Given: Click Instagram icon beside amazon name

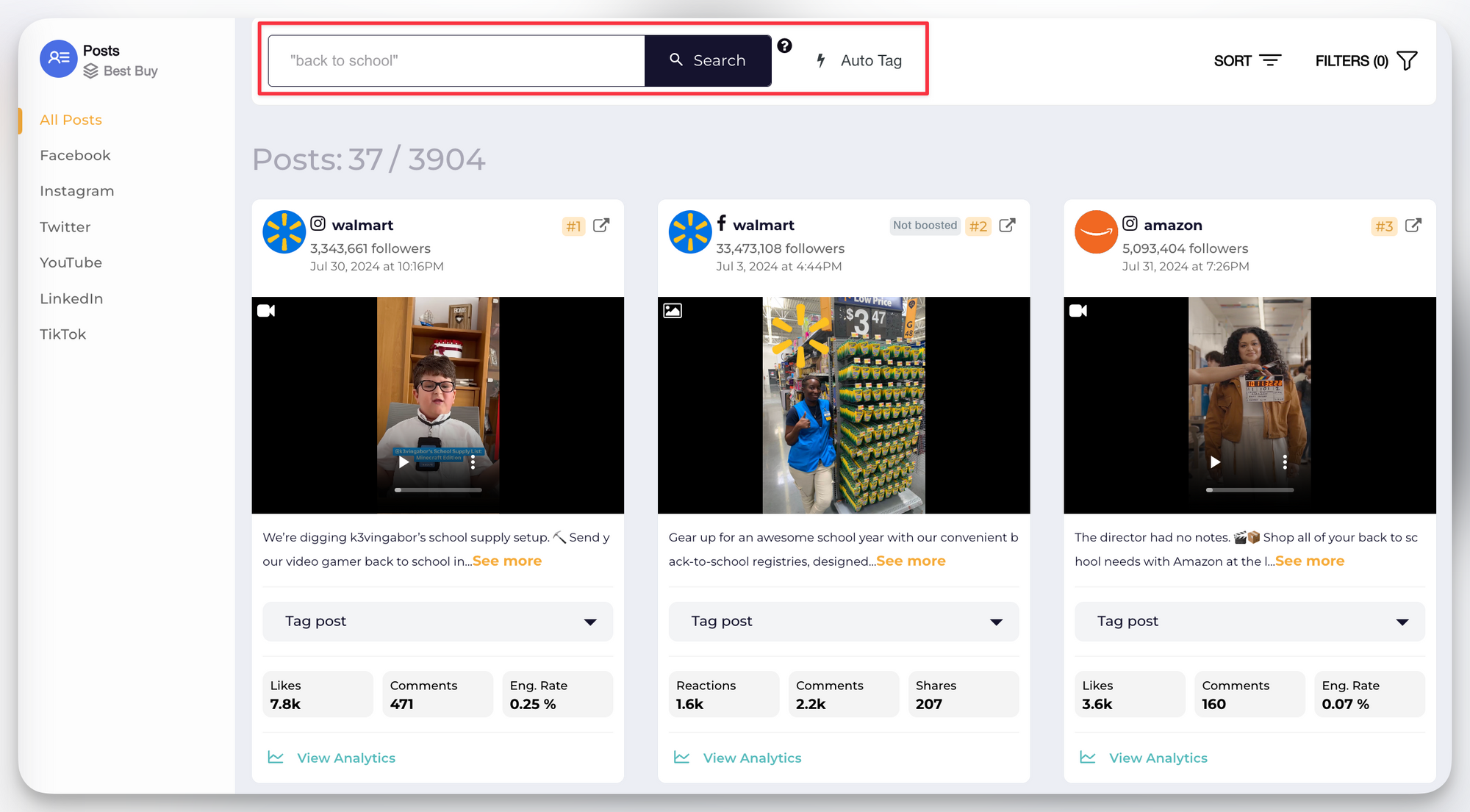Looking at the screenshot, I should [1130, 223].
